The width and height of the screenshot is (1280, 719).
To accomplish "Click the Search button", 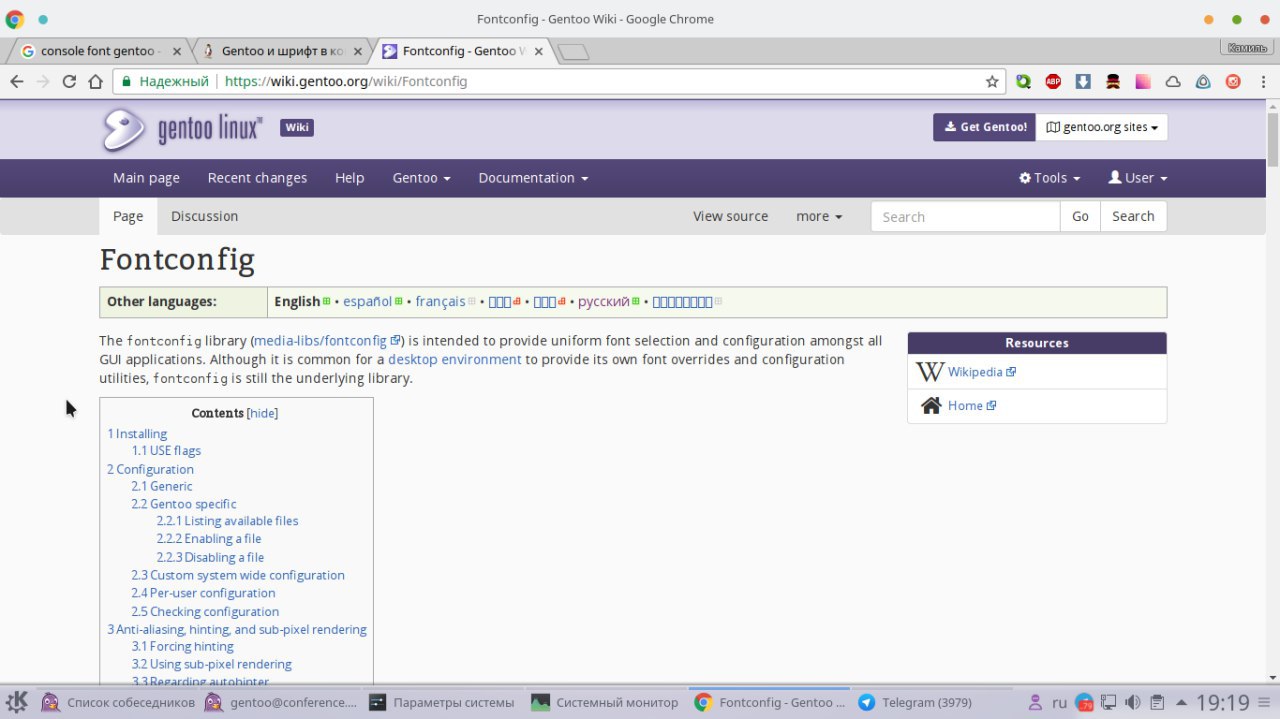I will coord(1133,216).
